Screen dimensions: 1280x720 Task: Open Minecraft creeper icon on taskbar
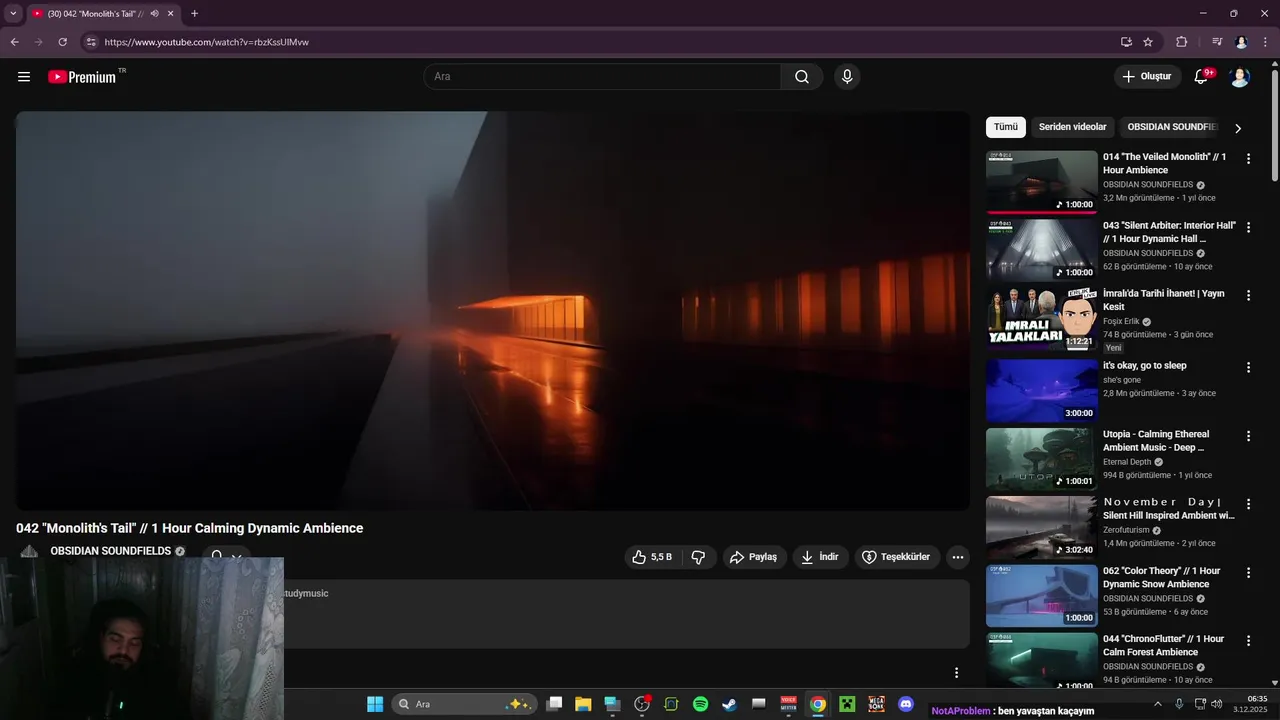[847, 704]
